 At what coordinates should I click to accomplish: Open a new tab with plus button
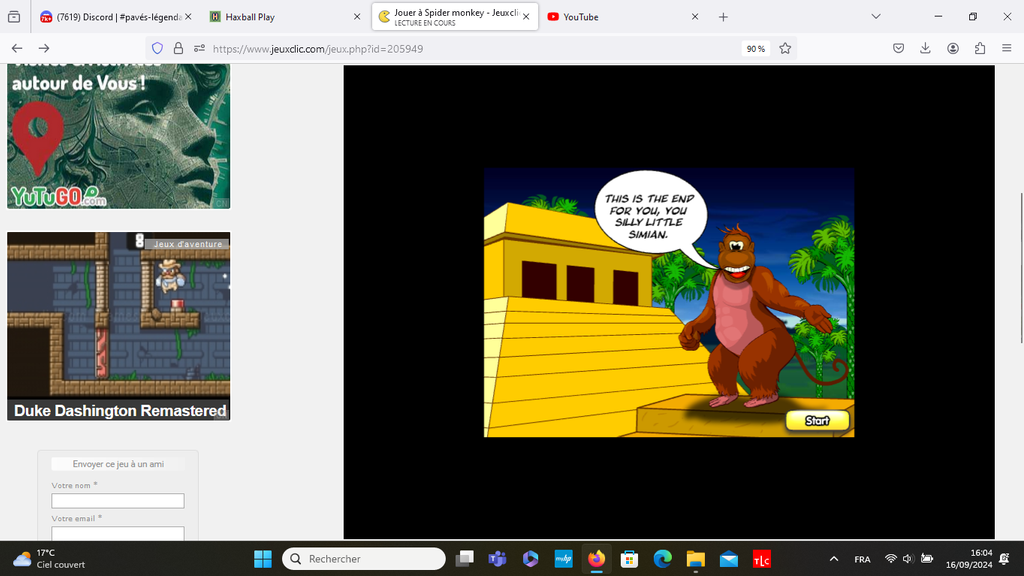(723, 17)
